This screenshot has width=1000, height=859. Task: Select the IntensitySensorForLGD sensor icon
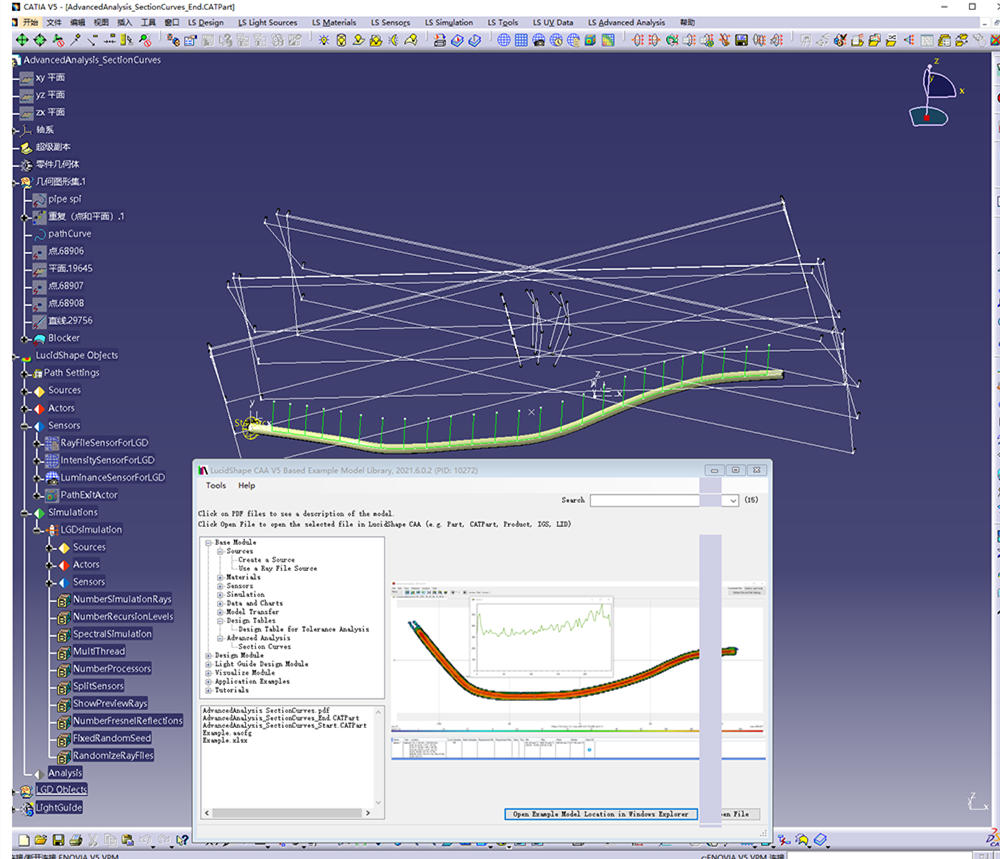pyautogui.click(x=52, y=460)
